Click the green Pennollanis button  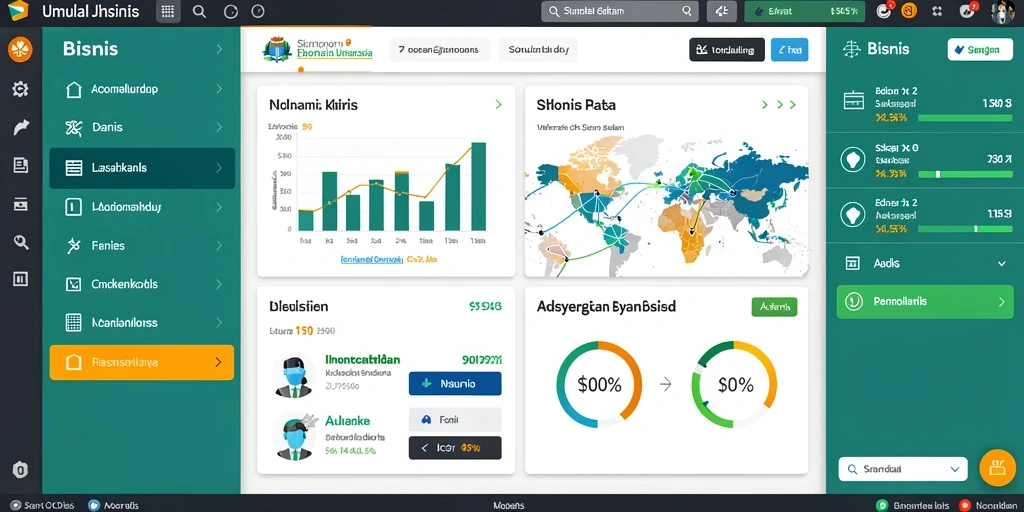tap(925, 302)
